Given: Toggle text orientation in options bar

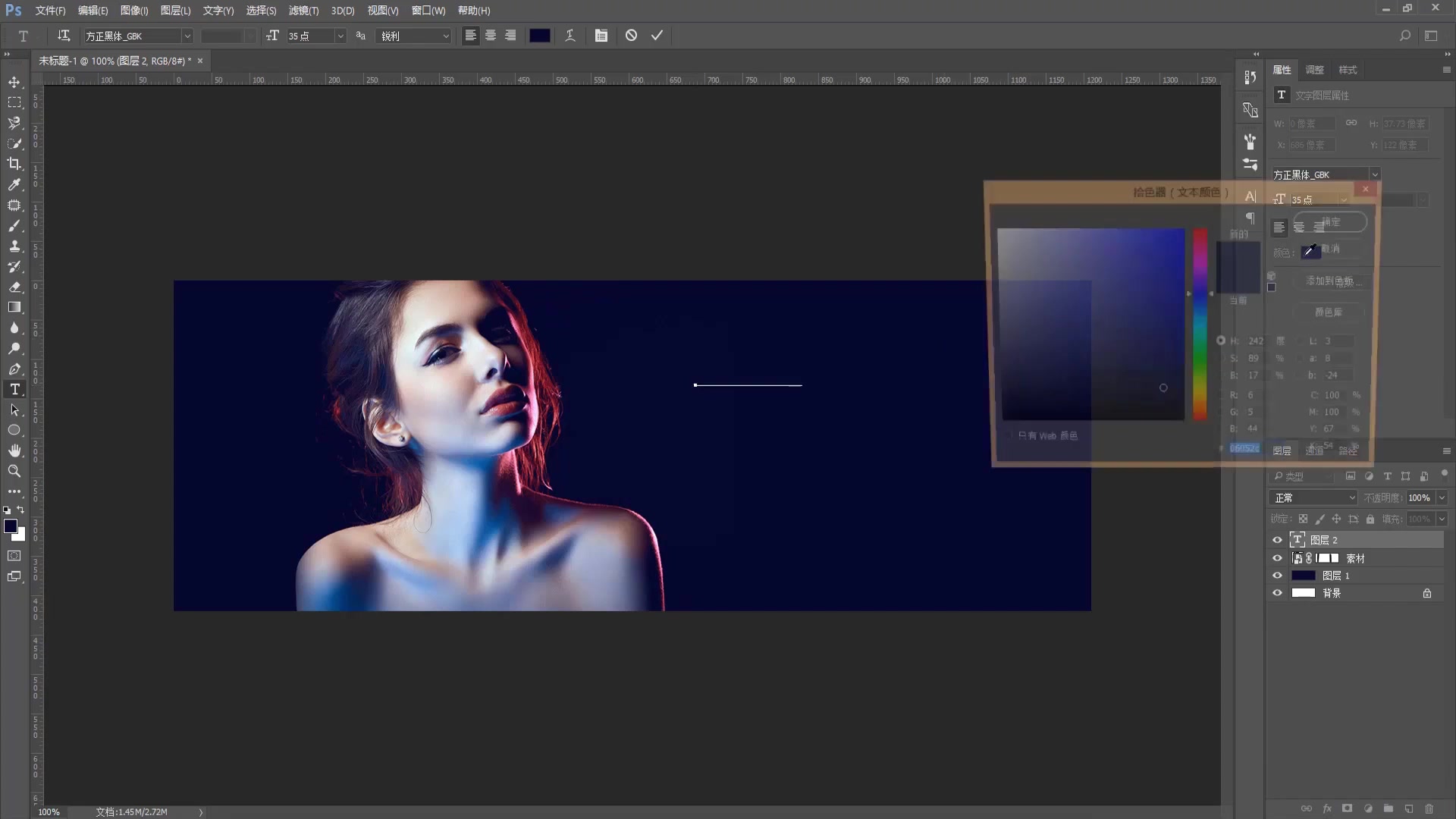Looking at the screenshot, I should tap(64, 36).
